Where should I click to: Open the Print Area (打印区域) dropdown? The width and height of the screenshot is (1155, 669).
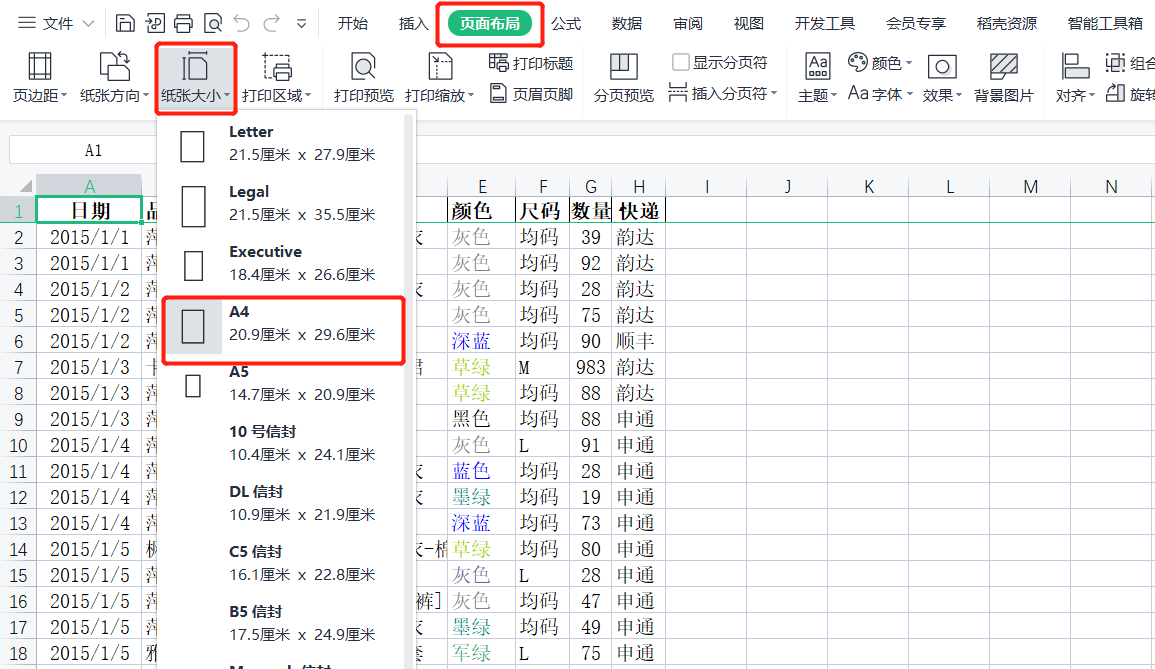277,78
